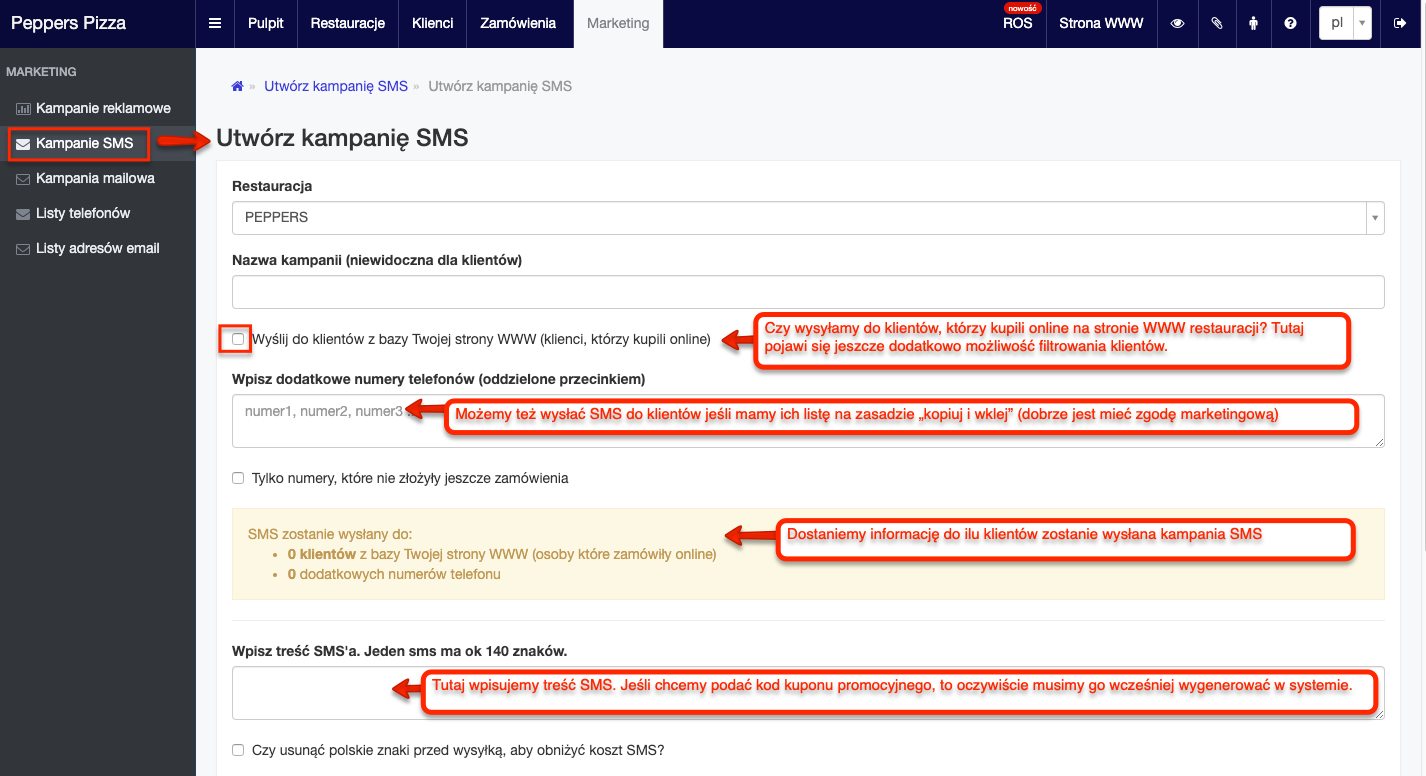The image size is (1426, 776).
Task: Click the envelope icon beside Listy telefonów
Action: [x=23, y=214]
